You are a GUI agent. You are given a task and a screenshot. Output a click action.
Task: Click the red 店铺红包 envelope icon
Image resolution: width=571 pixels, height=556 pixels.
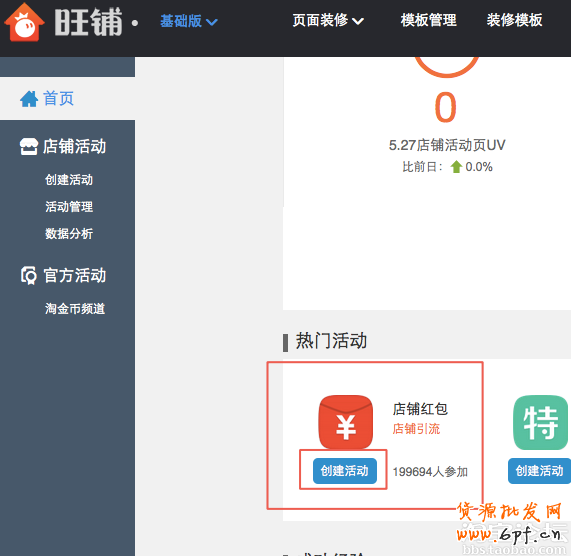coord(346,422)
